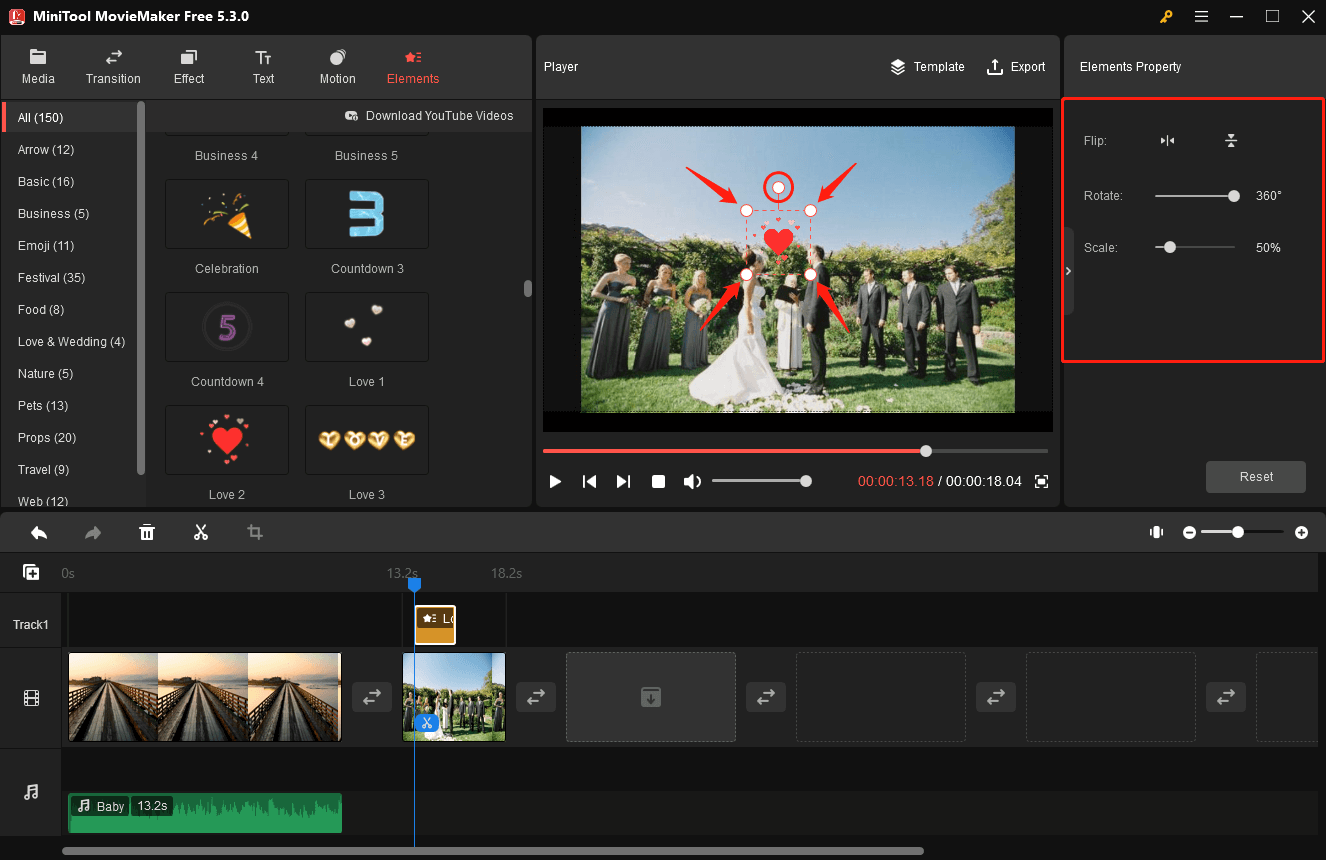The width and height of the screenshot is (1326, 860).
Task: Open the Template library
Action: click(x=927, y=67)
